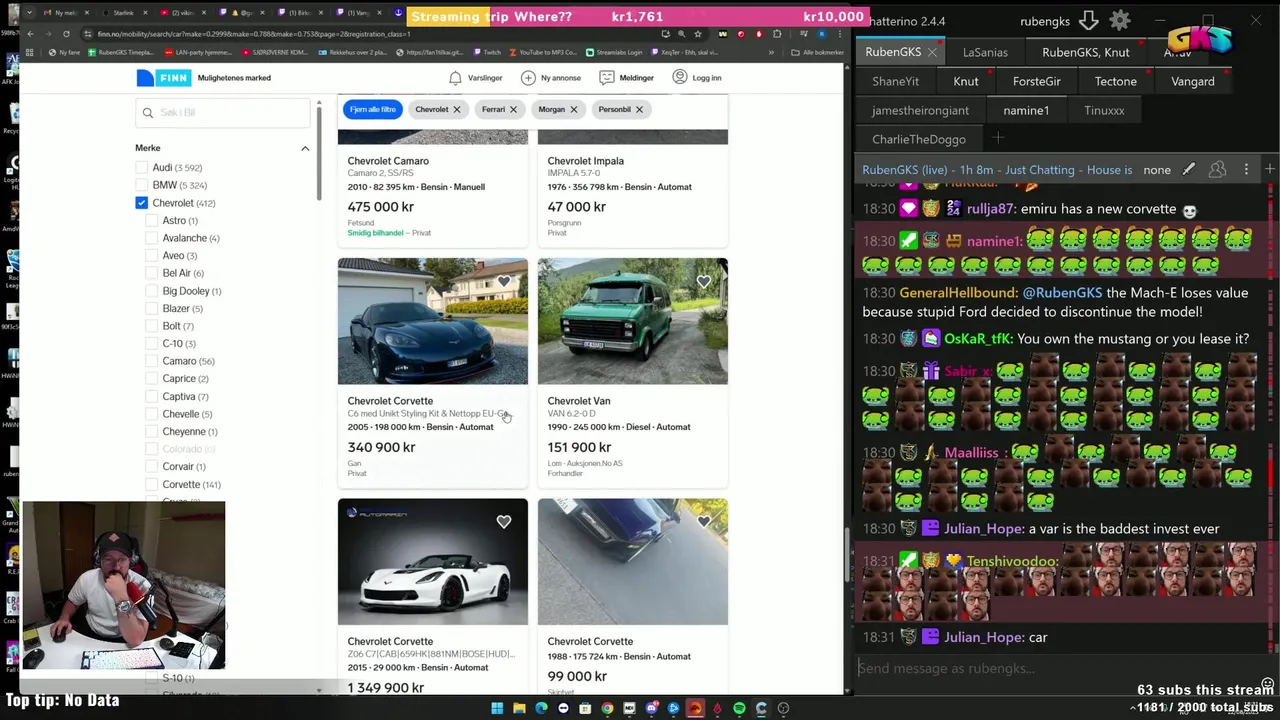The image size is (1280, 720).
Task: Open Meldinger messages
Action: click(626, 78)
